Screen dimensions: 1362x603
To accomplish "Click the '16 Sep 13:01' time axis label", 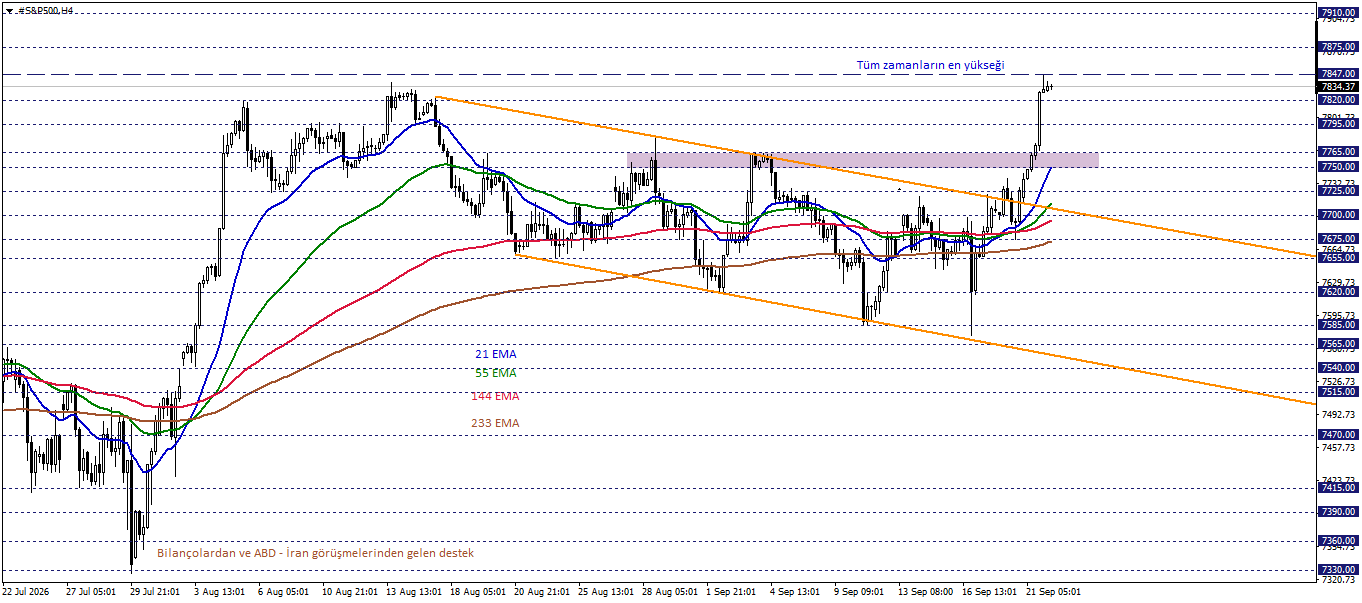I will [990, 592].
